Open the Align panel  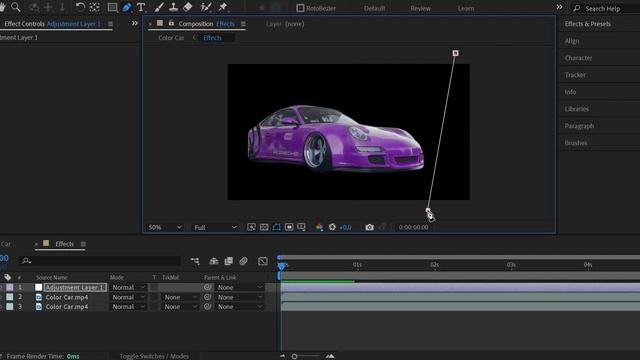(572, 41)
